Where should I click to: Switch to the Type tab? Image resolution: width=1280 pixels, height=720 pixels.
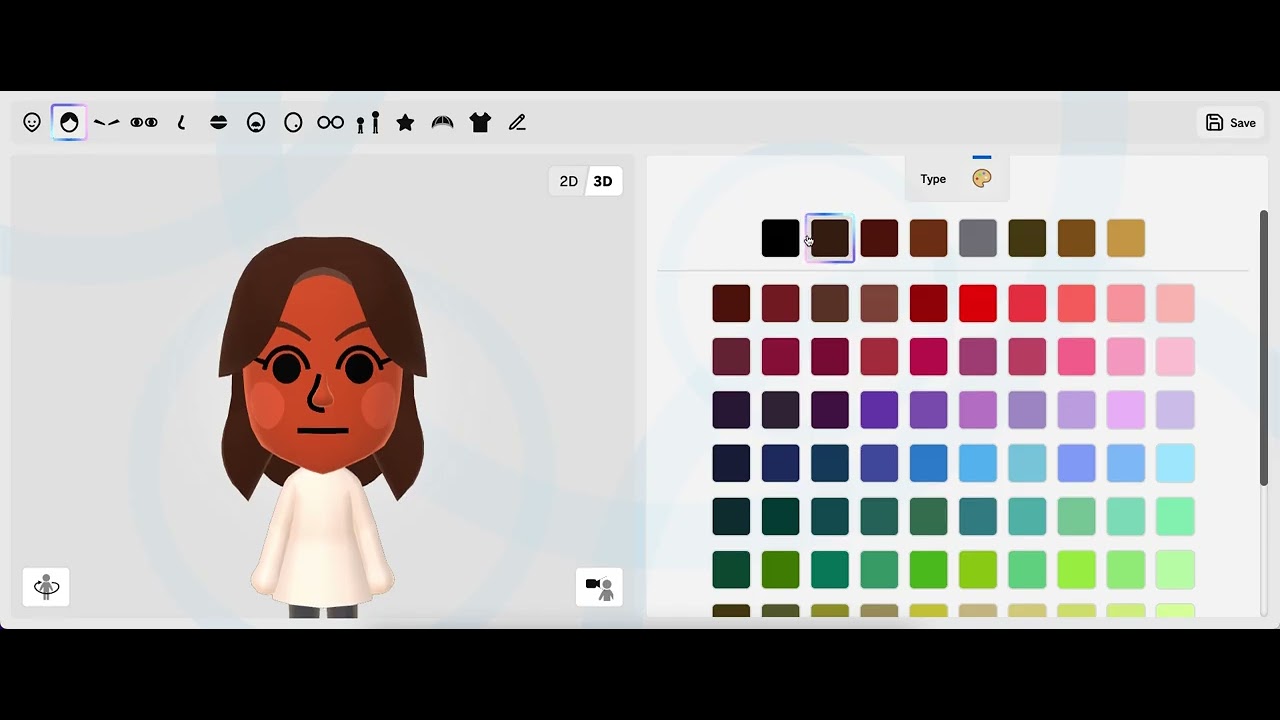[x=933, y=179]
